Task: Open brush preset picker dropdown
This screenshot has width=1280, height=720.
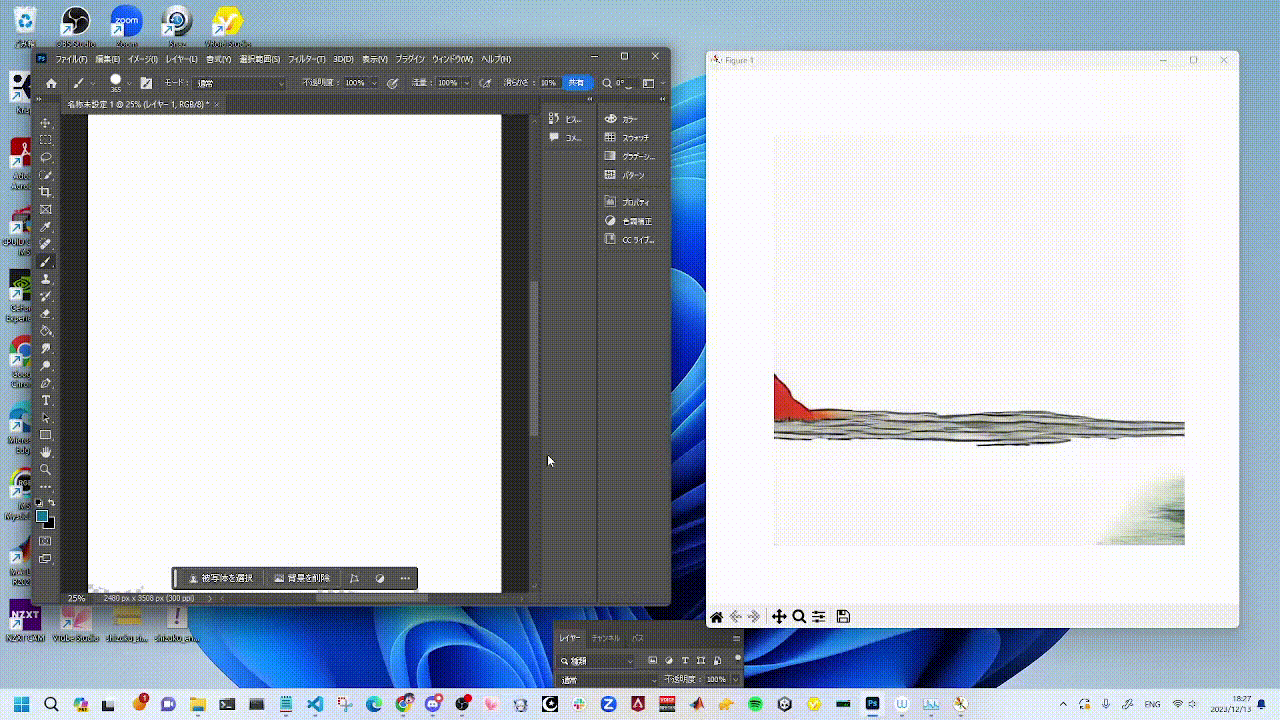Action: (x=131, y=83)
